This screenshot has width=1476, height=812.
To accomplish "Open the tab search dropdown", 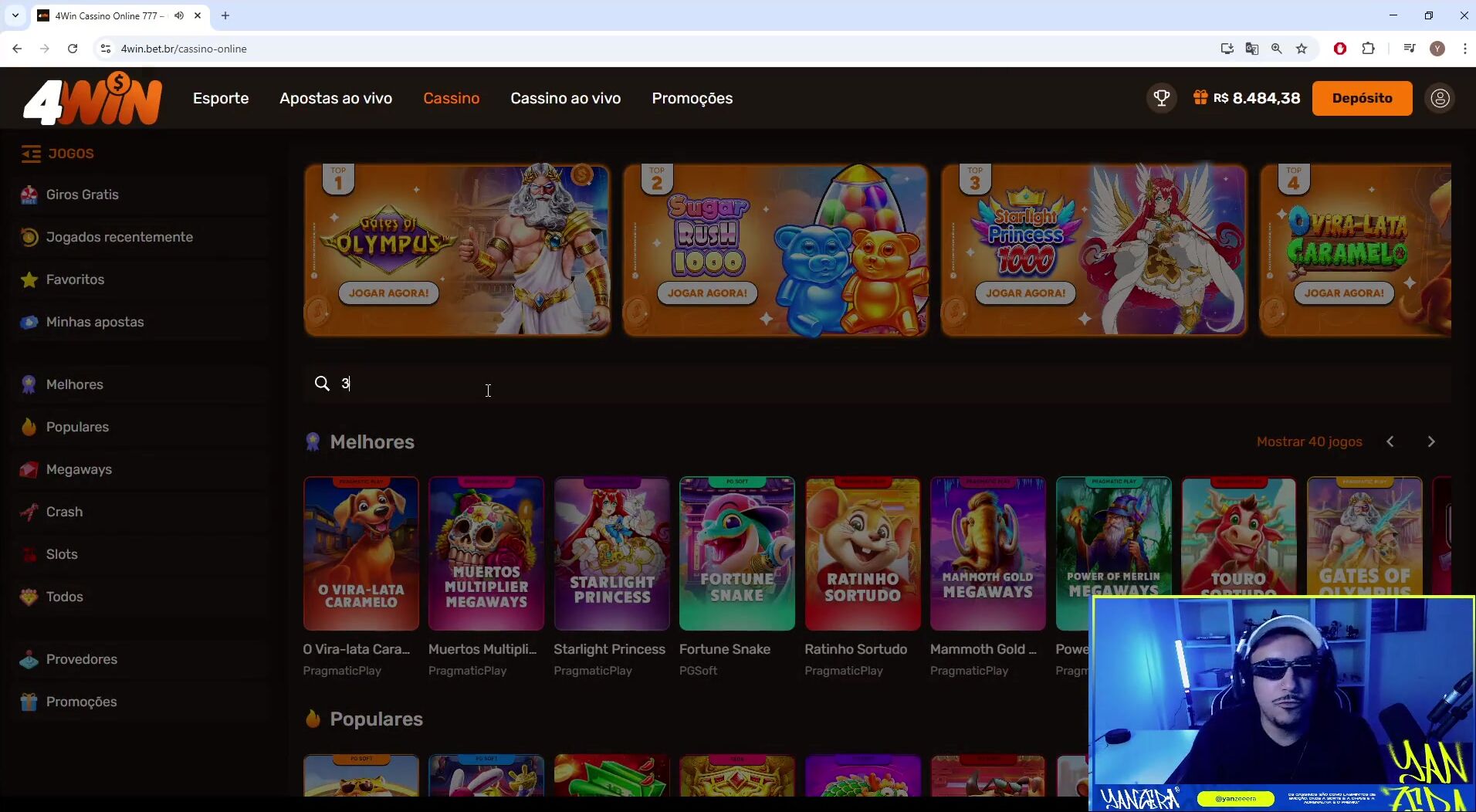I will [15, 15].
